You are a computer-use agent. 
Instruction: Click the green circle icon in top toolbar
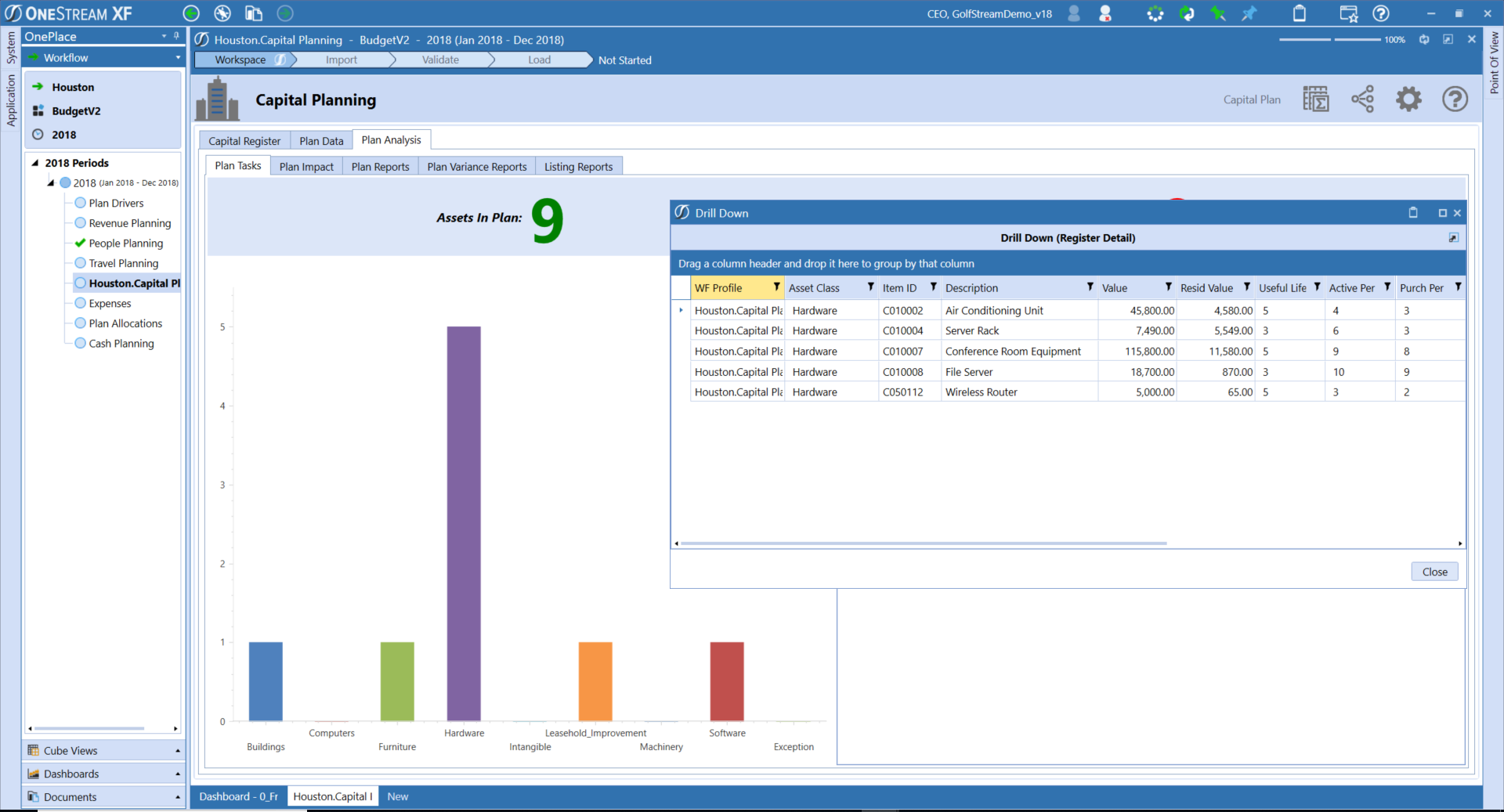285,13
